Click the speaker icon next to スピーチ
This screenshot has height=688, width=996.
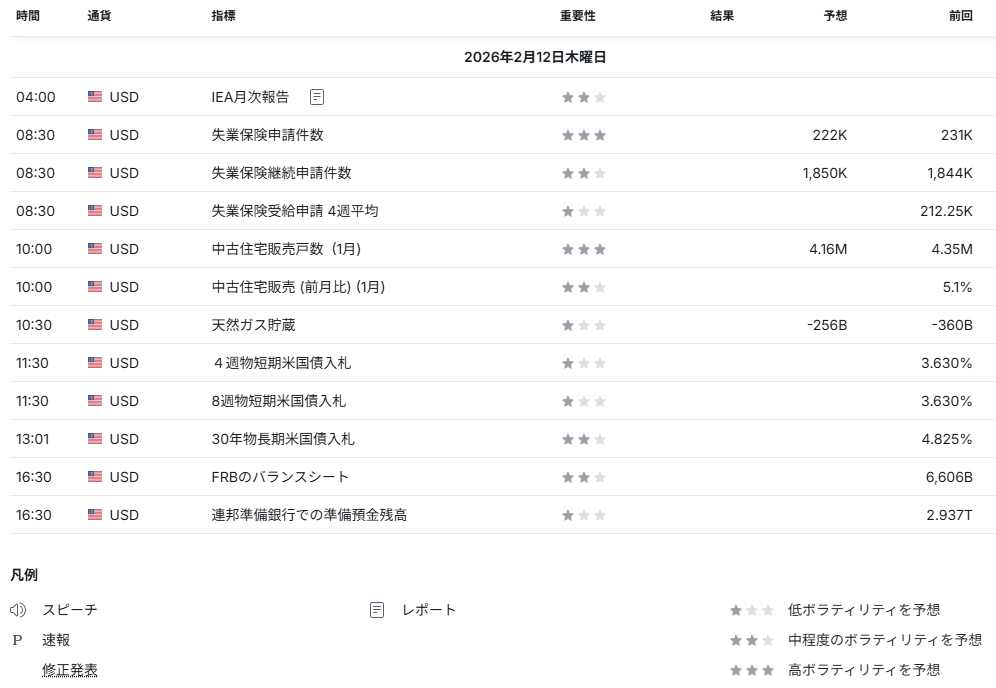point(18,610)
